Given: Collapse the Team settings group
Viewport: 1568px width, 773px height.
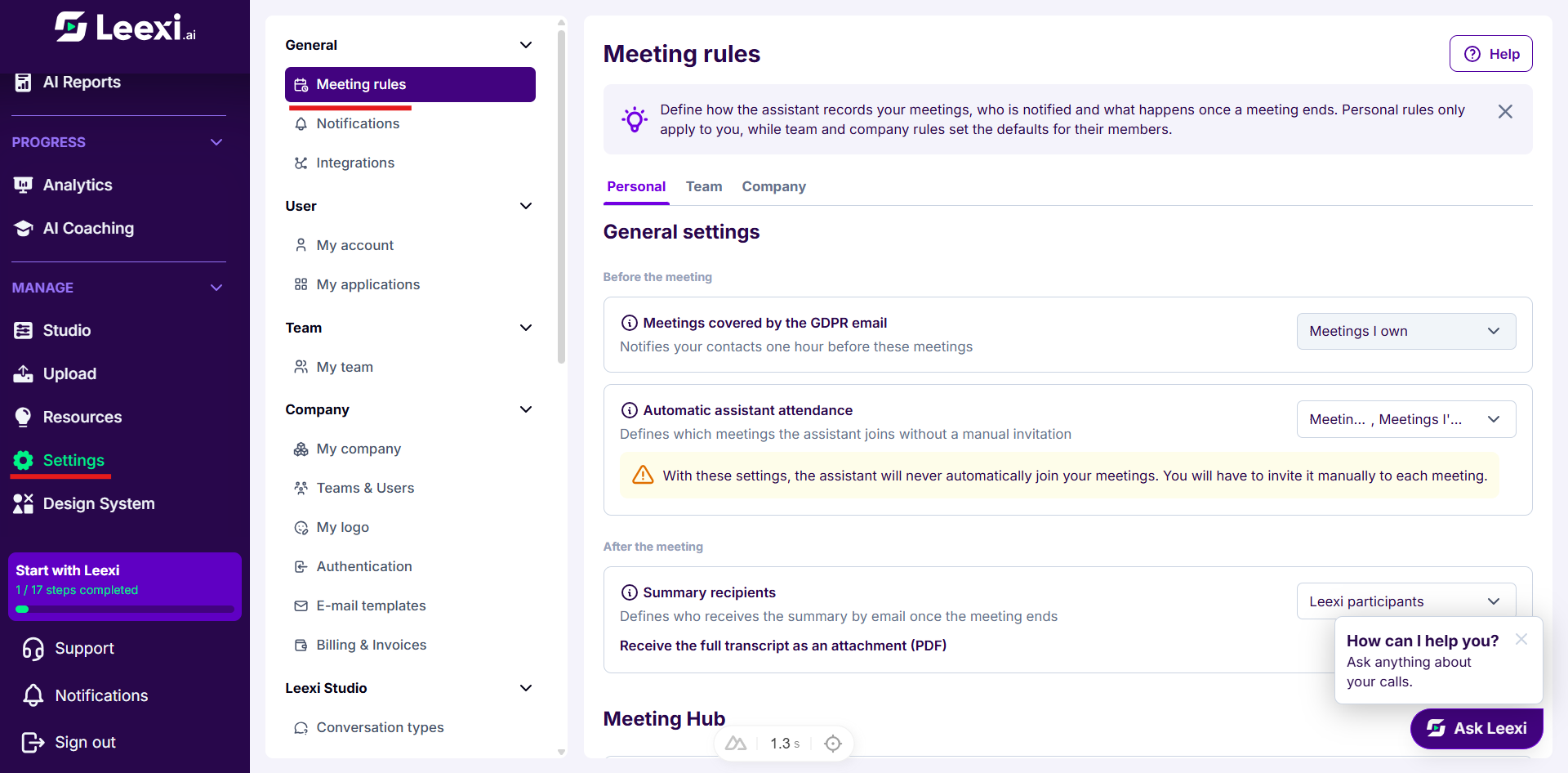Looking at the screenshot, I should tap(526, 328).
